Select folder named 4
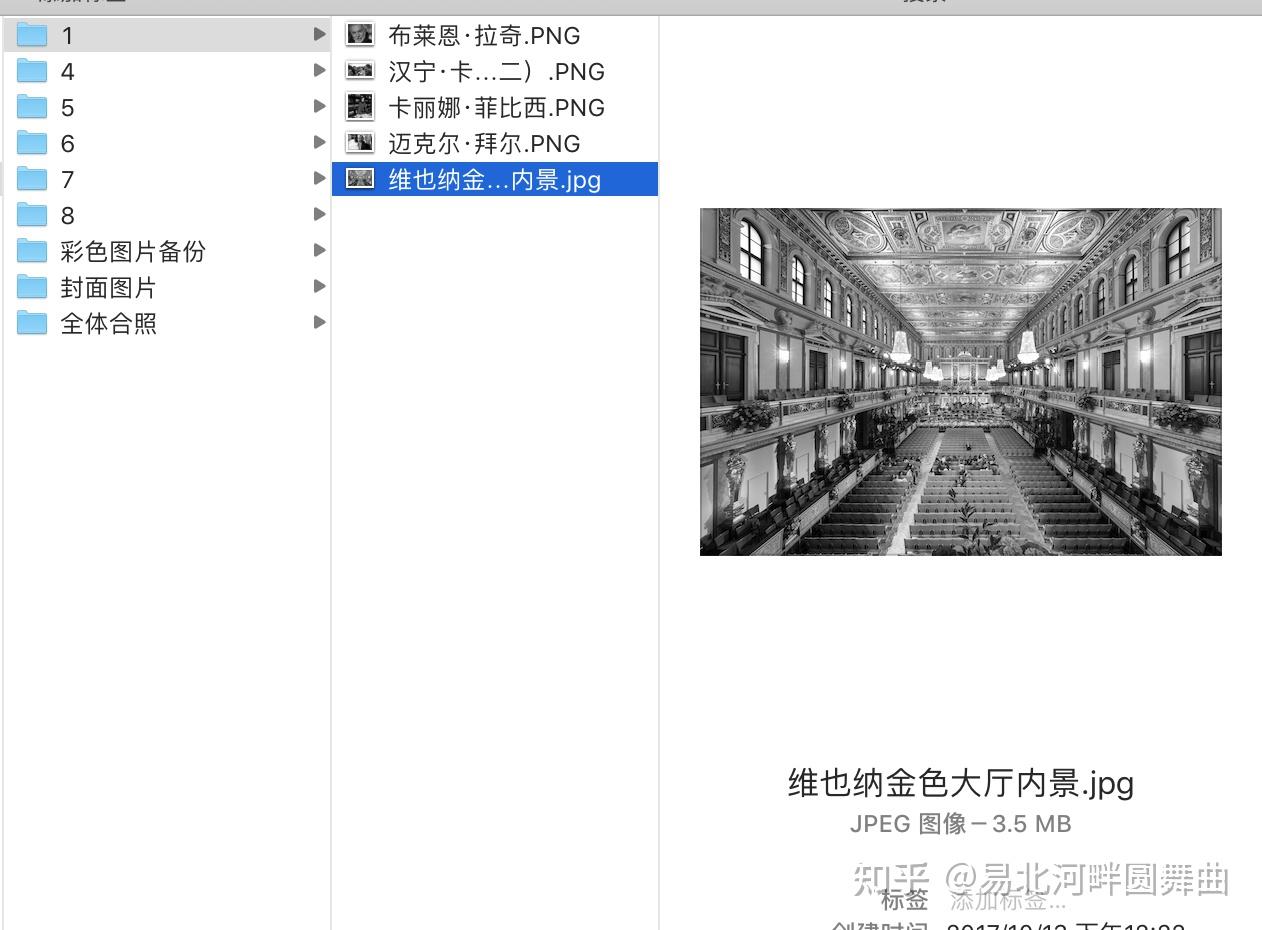The width and height of the screenshot is (1262, 930). pos(67,72)
